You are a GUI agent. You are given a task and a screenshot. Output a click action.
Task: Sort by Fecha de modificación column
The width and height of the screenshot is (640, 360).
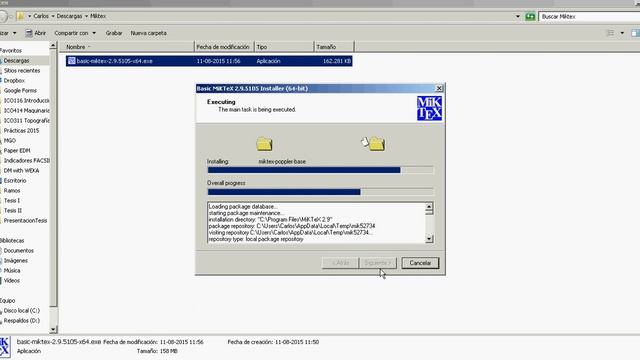click(x=223, y=47)
